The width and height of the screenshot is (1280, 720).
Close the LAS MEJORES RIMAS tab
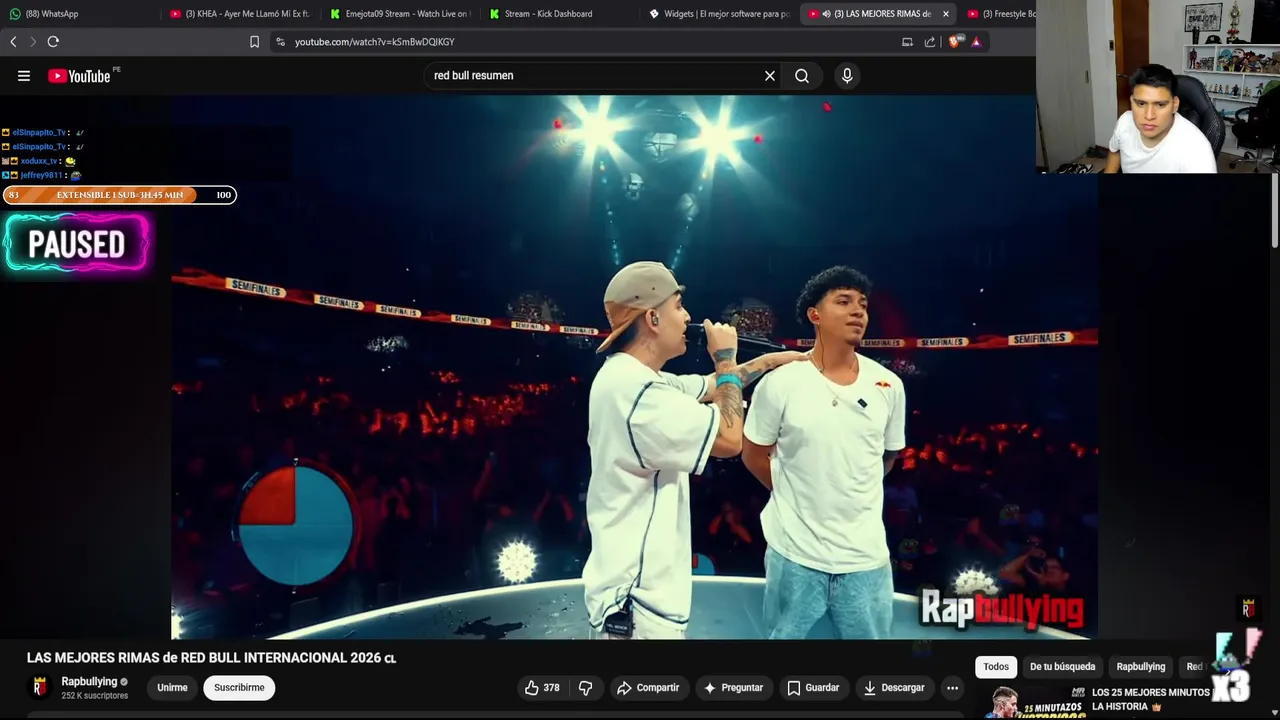click(x=945, y=14)
